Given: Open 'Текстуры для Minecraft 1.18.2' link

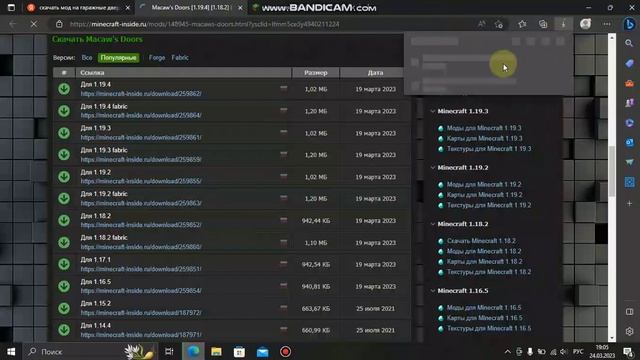Looking at the screenshot, I should click(489, 272).
